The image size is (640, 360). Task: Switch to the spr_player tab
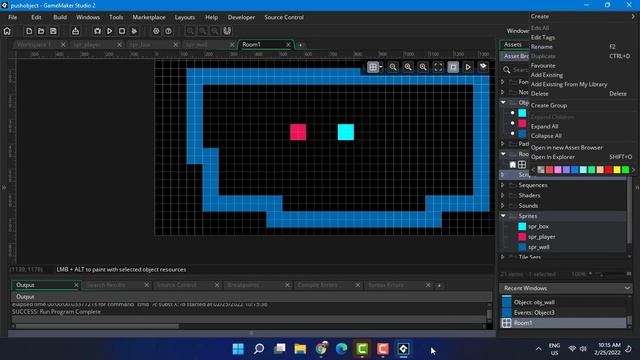87,44
